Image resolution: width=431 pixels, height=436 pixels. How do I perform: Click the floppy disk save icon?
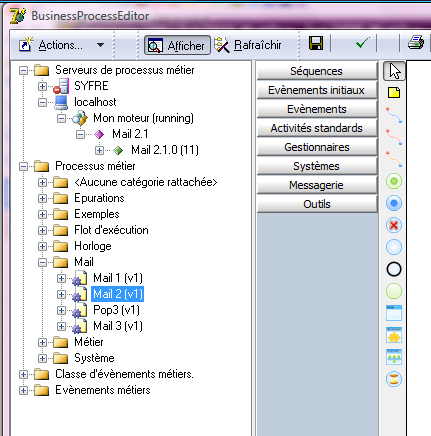tap(316, 44)
